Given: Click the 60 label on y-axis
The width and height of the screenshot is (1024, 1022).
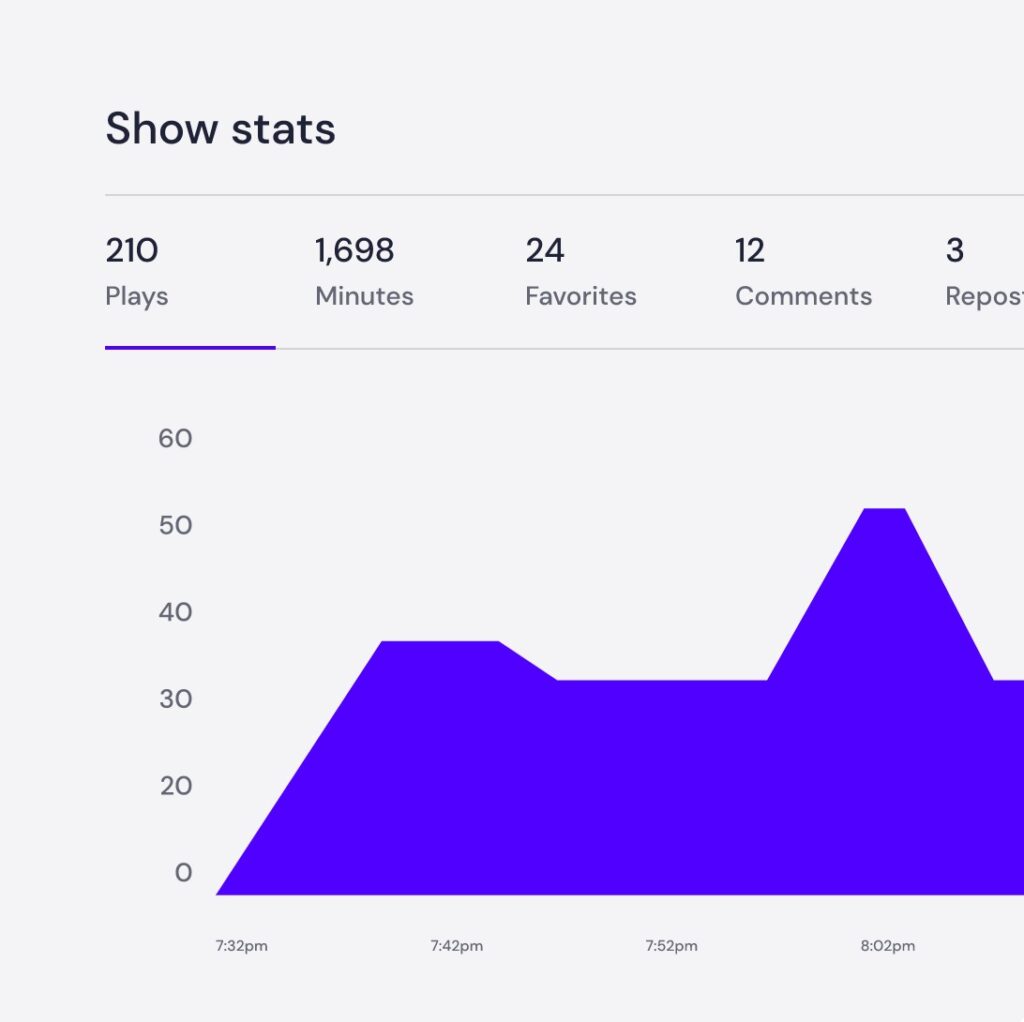Looking at the screenshot, I should tap(175, 438).
